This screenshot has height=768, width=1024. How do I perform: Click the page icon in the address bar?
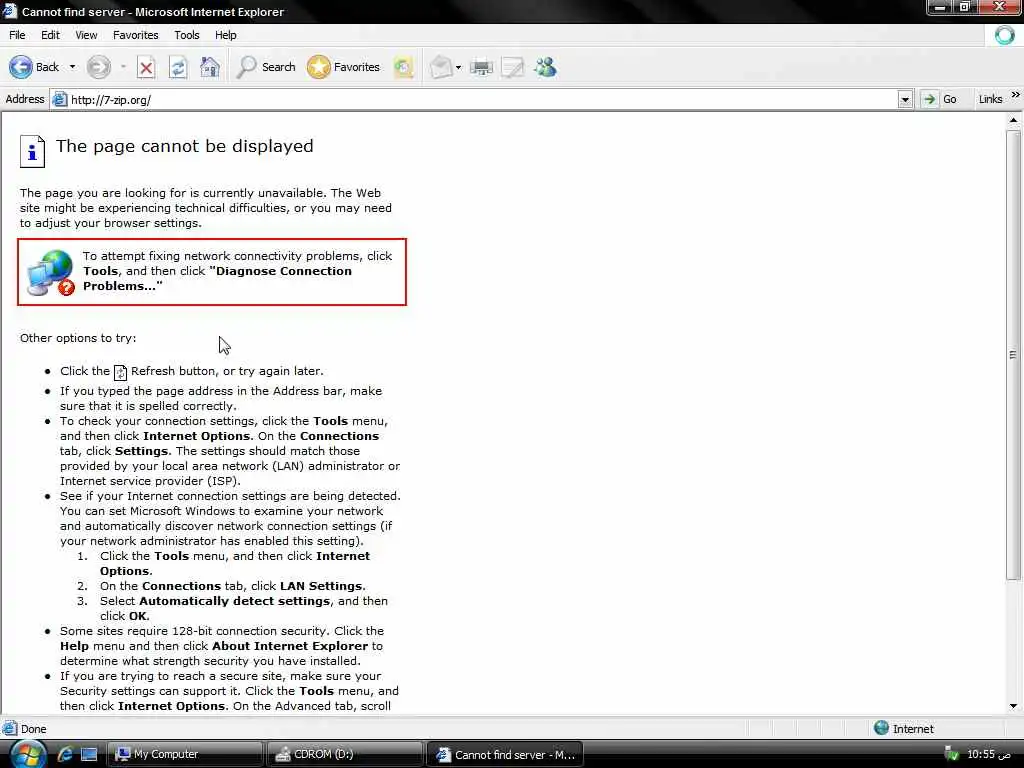60,99
